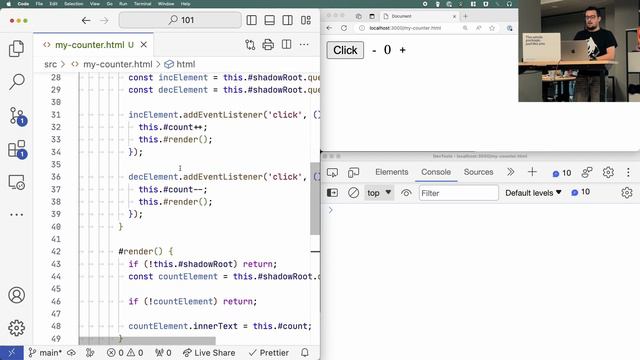This screenshot has height=360, width=640.
Task: Switch to the Sources tab in DevTools
Action: tap(478, 172)
